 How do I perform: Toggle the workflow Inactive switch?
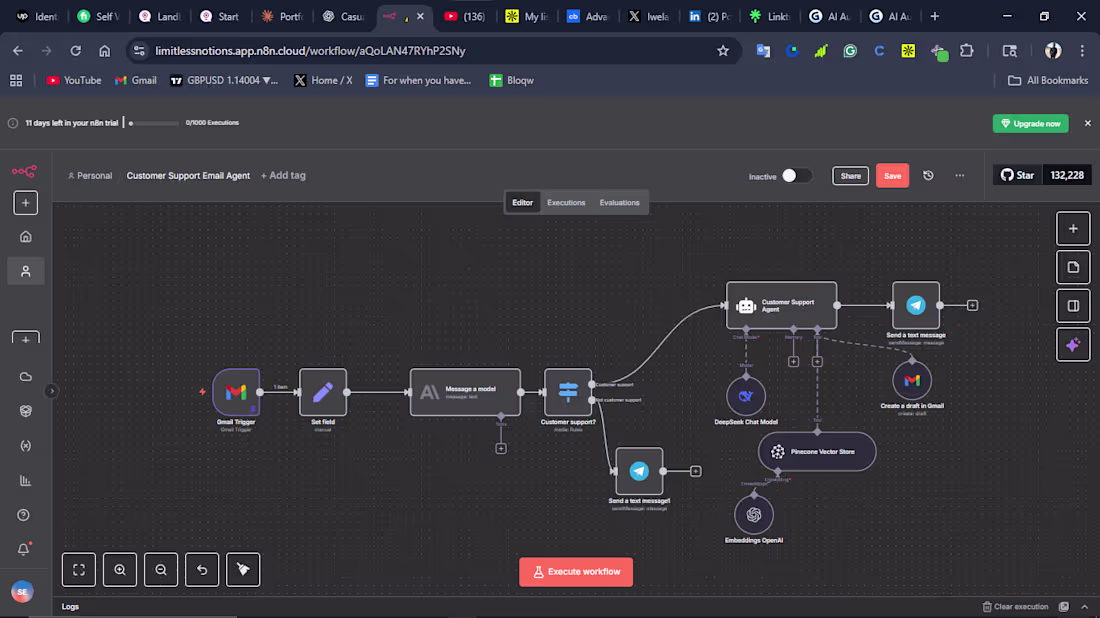(796, 175)
